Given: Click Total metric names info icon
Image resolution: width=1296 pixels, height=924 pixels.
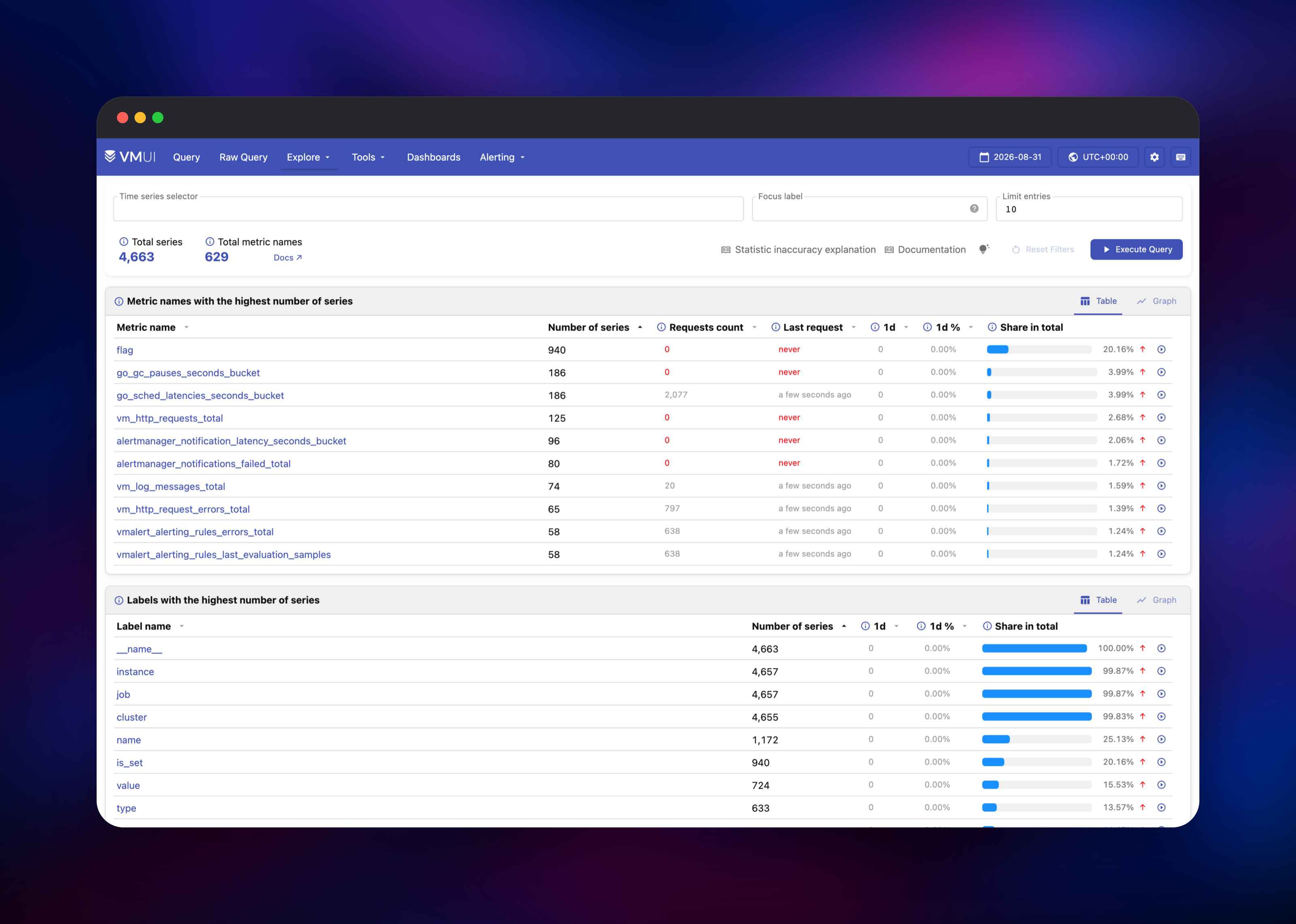Looking at the screenshot, I should (209, 241).
